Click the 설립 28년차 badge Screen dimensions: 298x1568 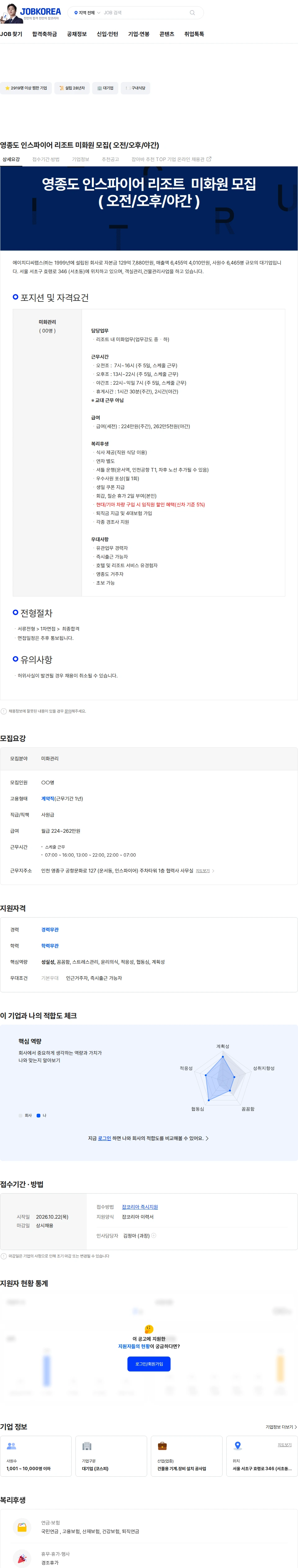72,88
